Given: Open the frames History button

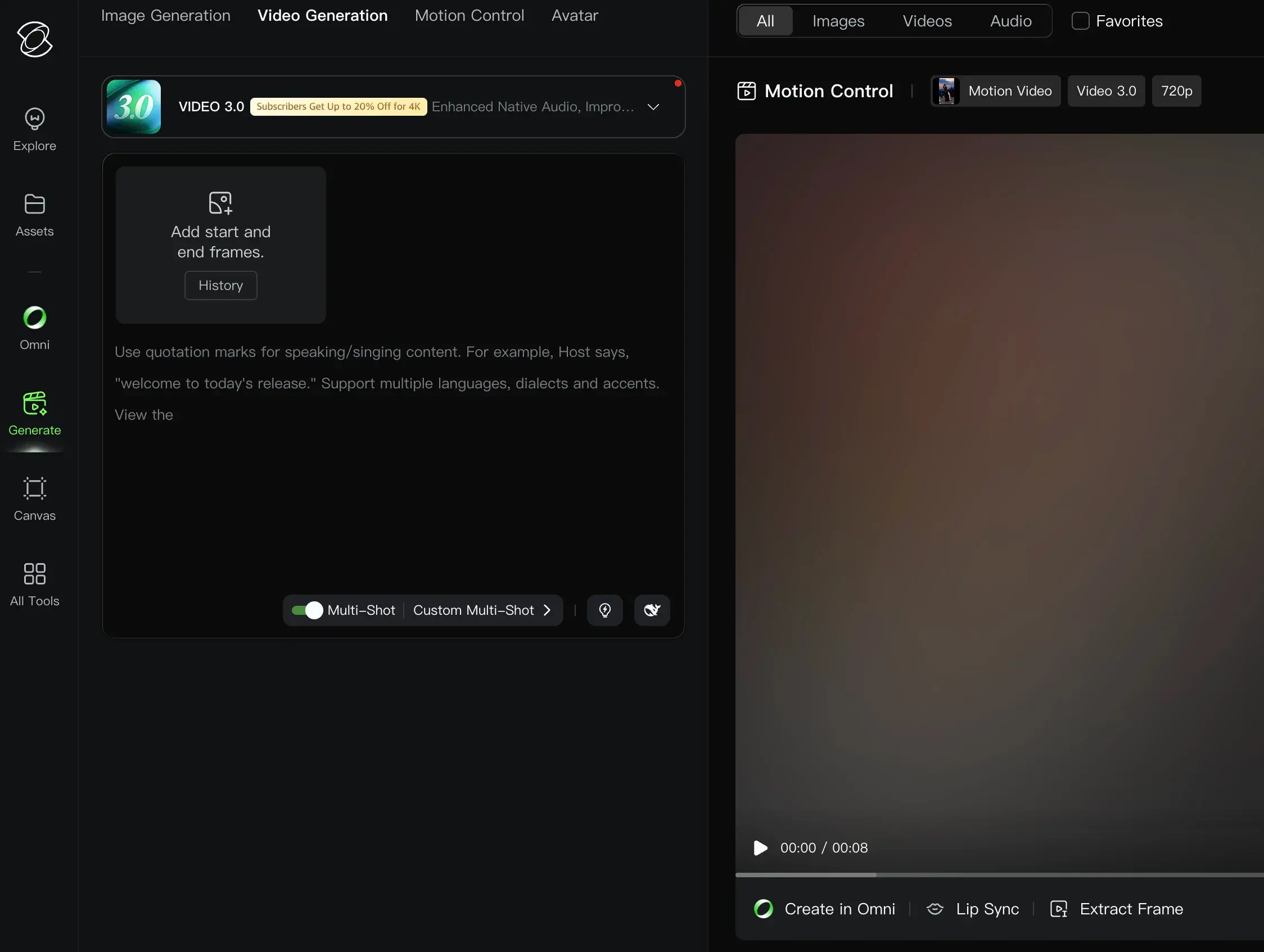Looking at the screenshot, I should pos(220,285).
